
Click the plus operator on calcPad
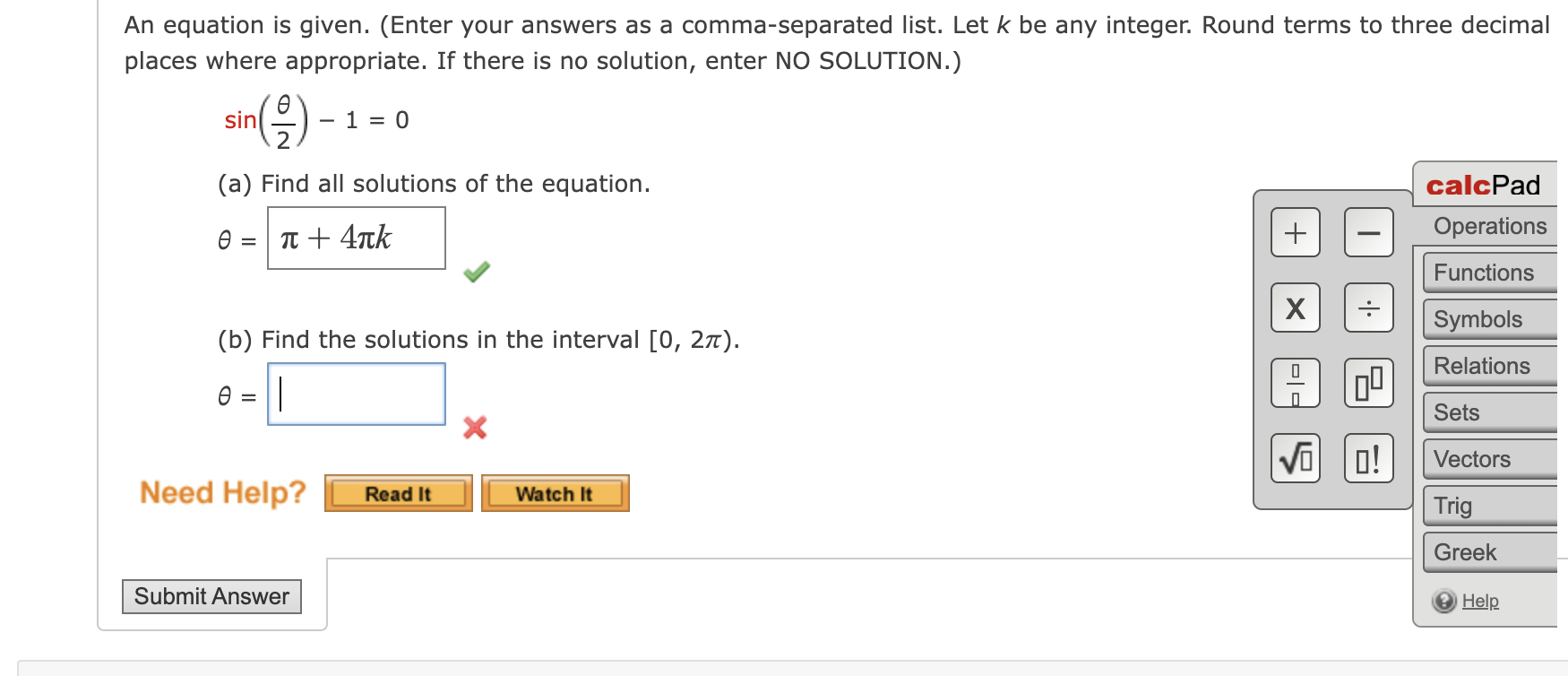point(1295,232)
